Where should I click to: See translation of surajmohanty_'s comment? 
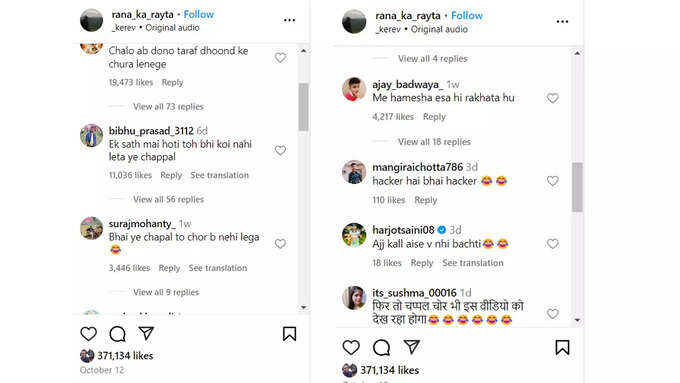[218, 268]
